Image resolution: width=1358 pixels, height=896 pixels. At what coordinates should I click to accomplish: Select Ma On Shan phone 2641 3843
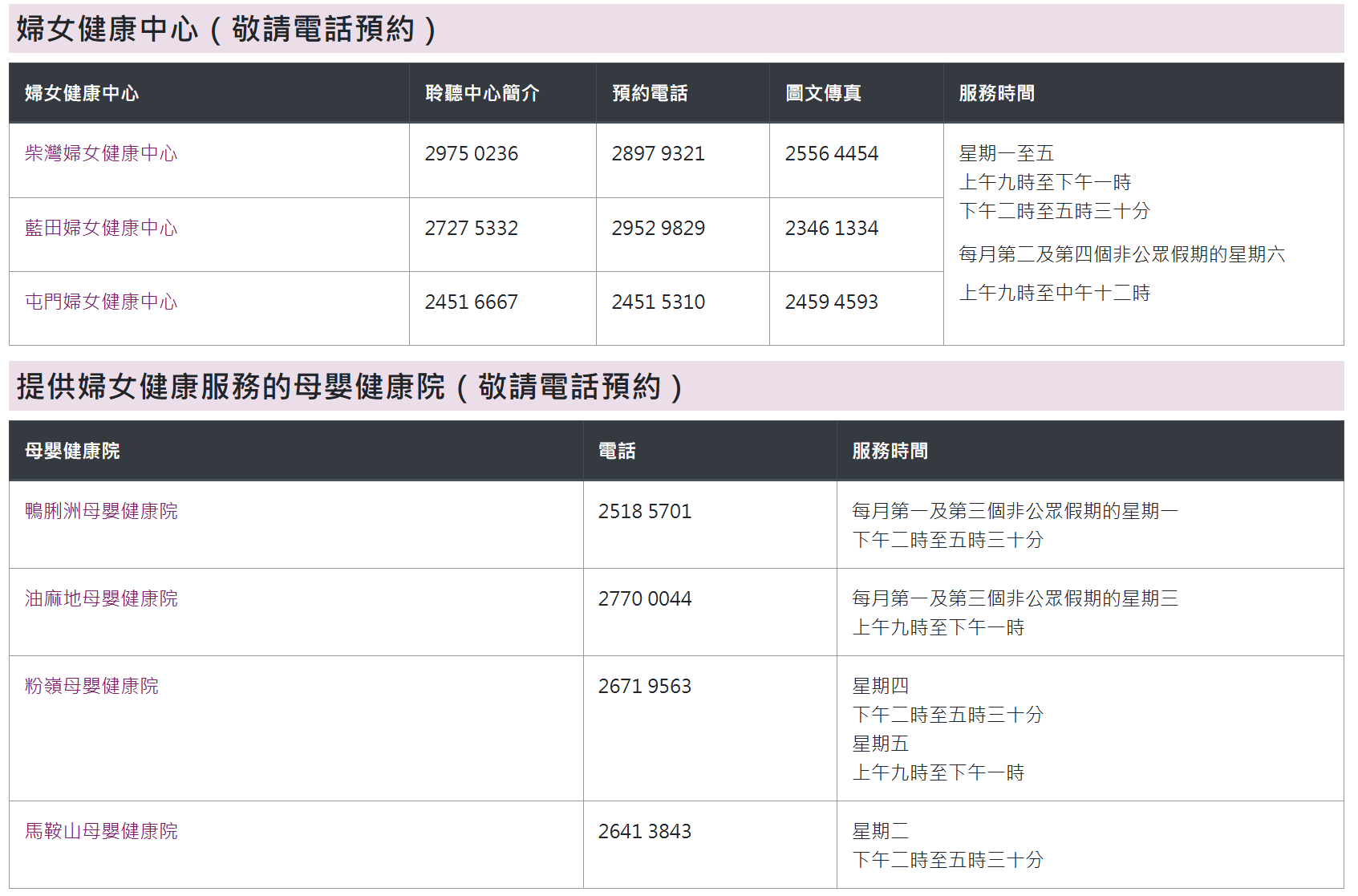pos(644,831)
